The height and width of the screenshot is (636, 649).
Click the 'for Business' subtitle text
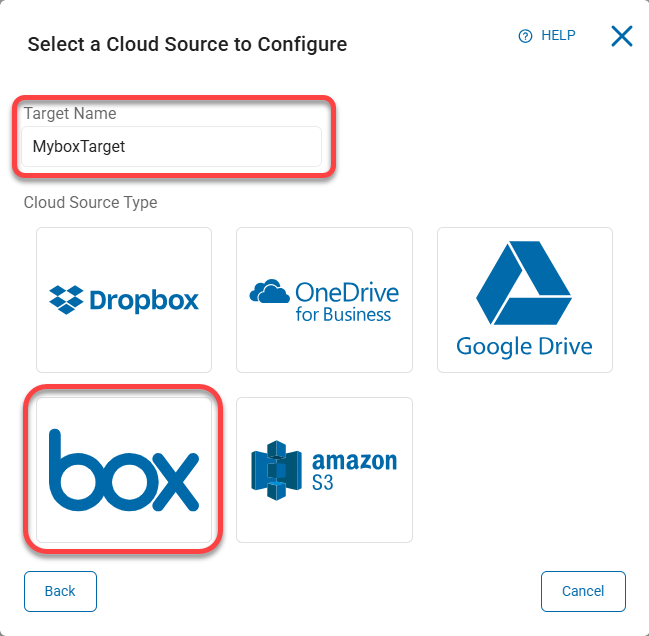coord(343,314)
